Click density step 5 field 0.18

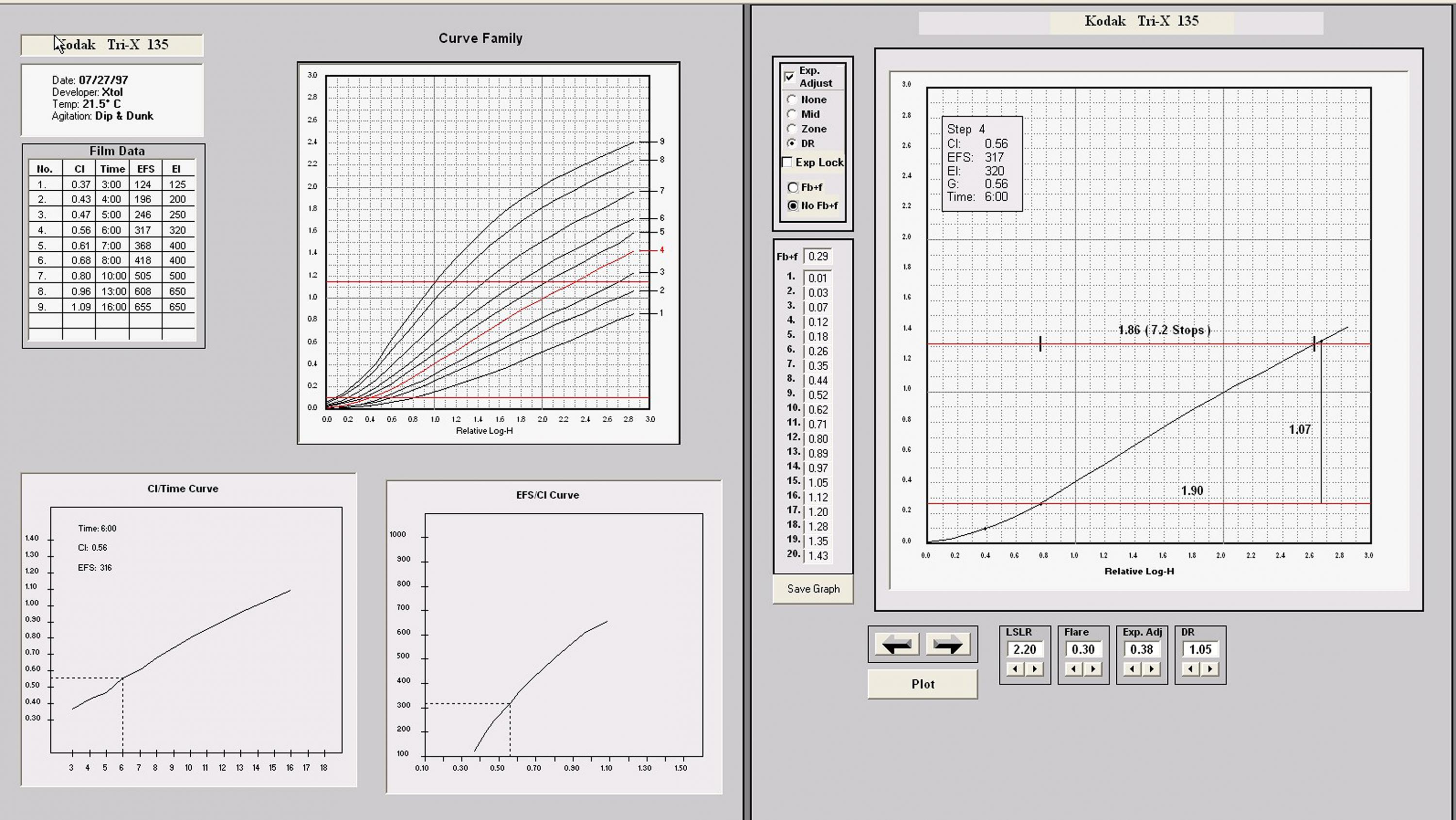[x=817, y=337]
